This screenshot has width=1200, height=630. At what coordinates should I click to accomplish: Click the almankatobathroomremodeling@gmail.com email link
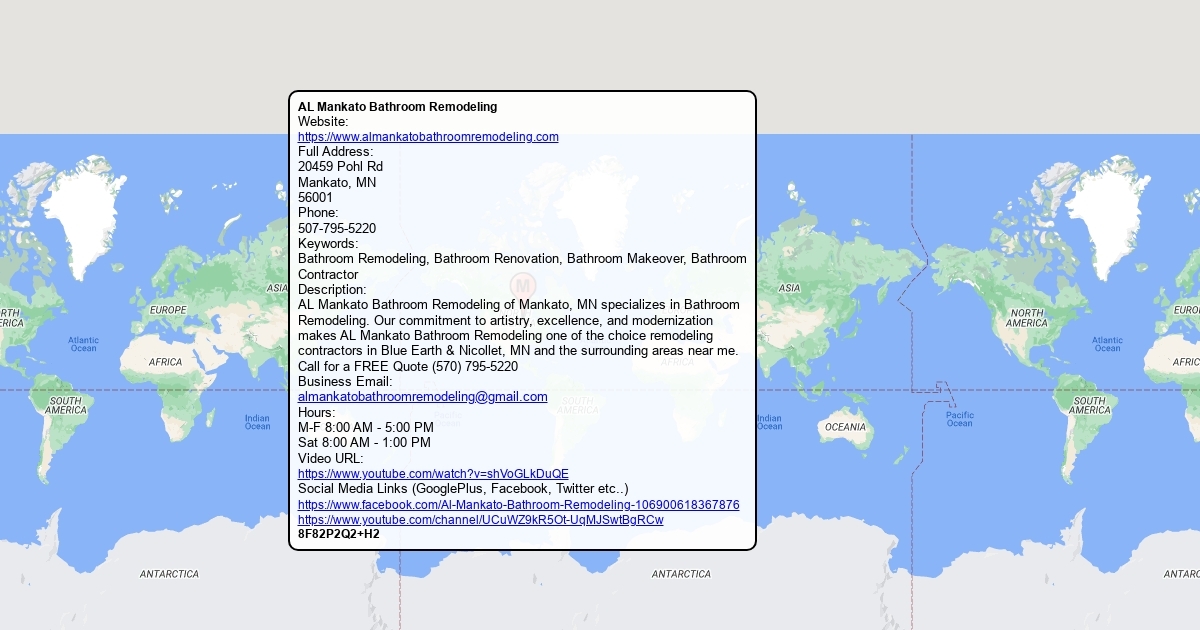click(423, 397)
